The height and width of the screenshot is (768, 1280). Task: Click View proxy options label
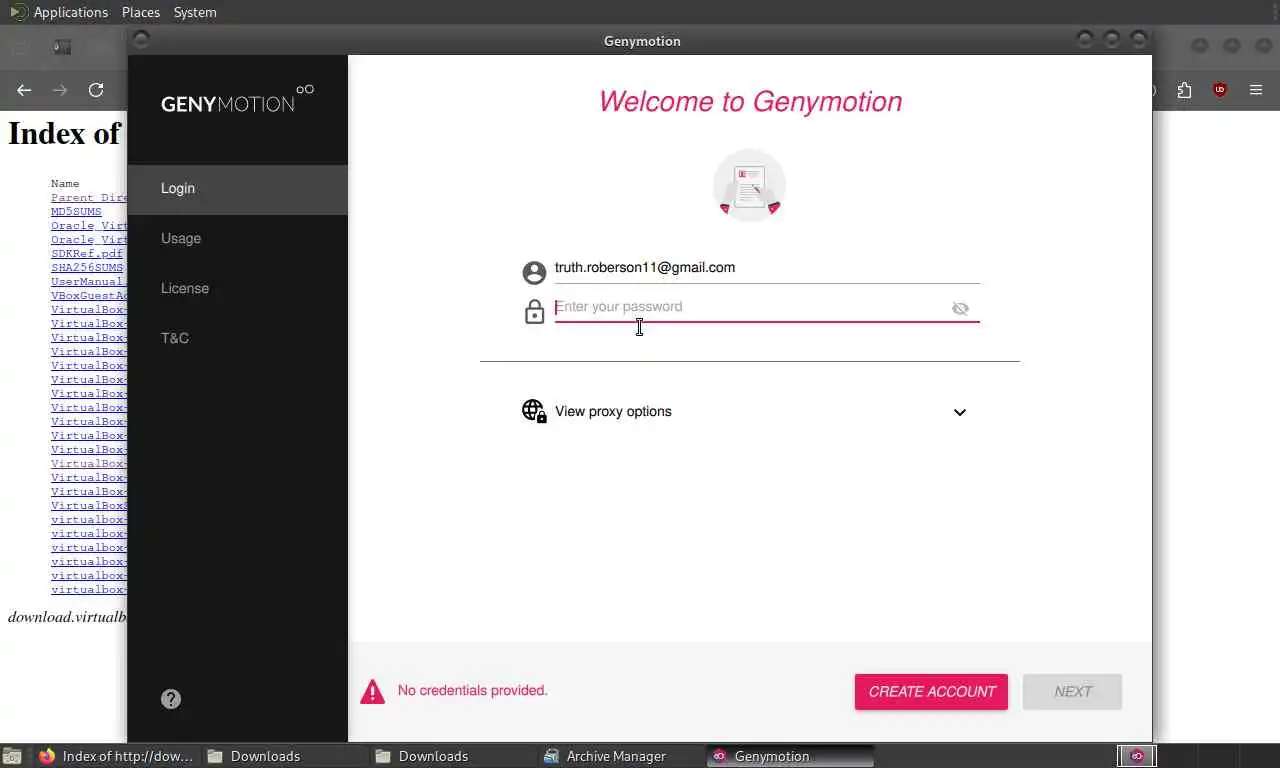613,411
